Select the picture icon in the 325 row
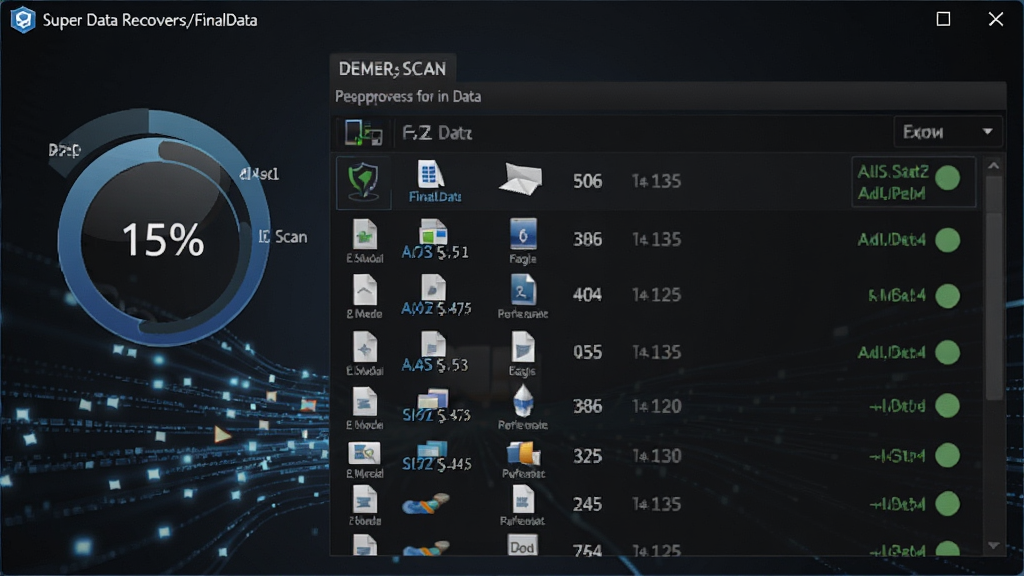Viewport: 1024px width, 576px height. [x=364, y=453]
